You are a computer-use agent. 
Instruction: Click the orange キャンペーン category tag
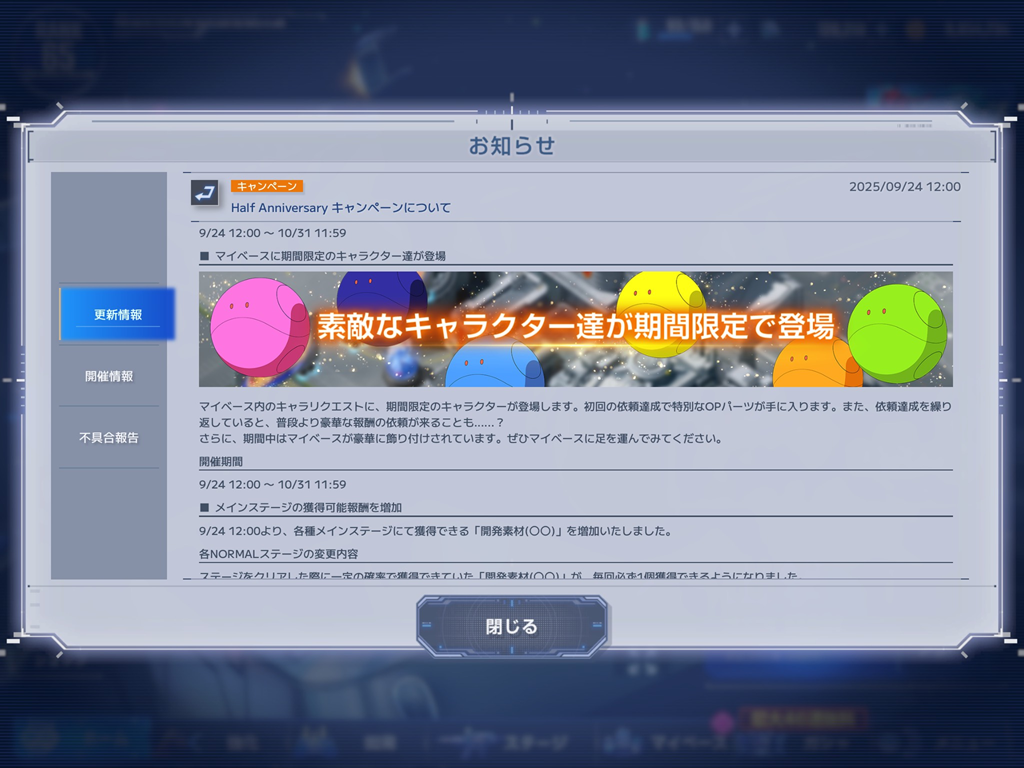click(x=266, y=186)
